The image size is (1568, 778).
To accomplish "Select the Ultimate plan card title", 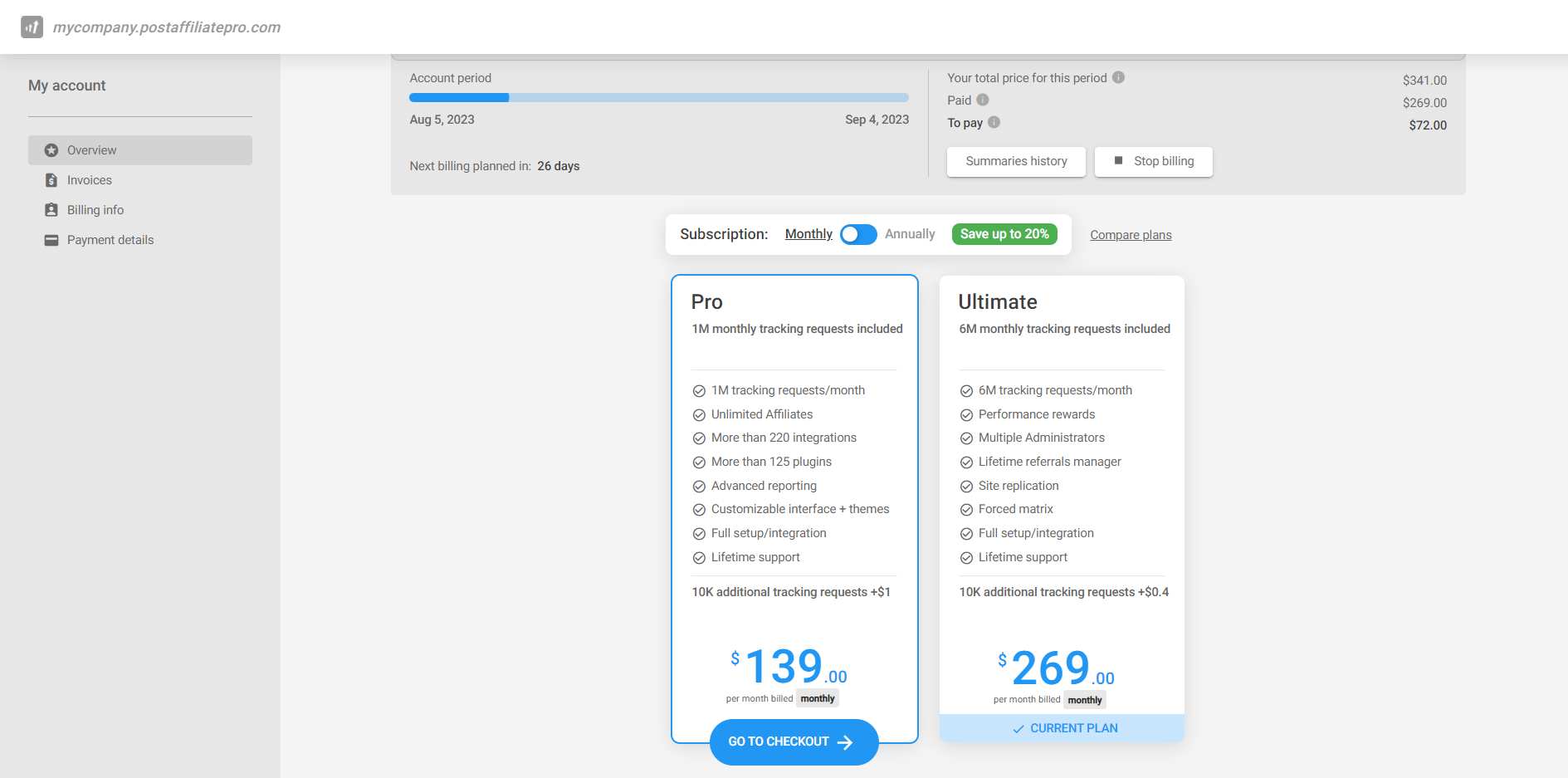I will click(x=998, y=302).
